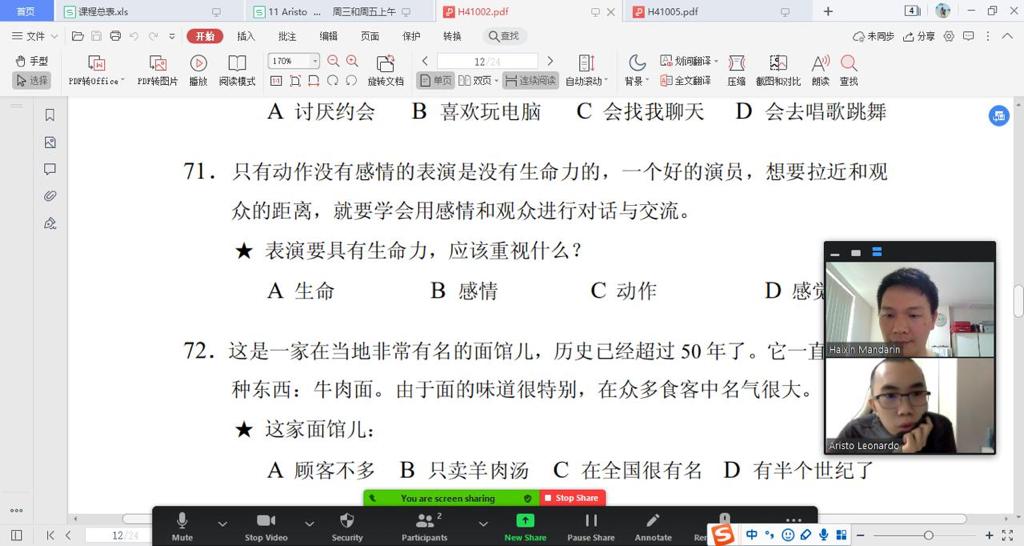Expand audio options arrow next to Mute
Screen dimensions: 1024x546
223,524
